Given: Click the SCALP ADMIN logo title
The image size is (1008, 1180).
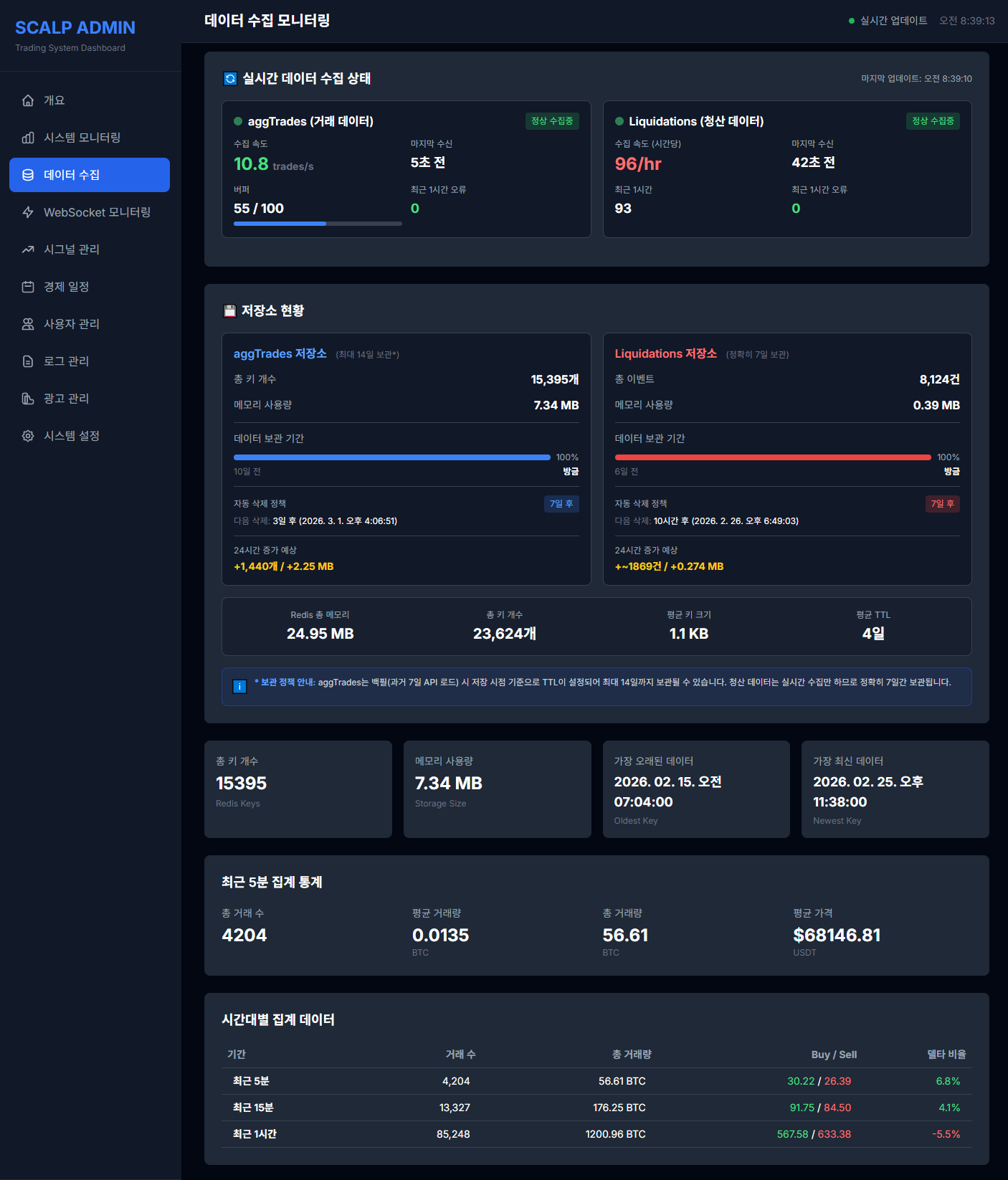Looking at the screenshot, I should click(x=75, y=27).
